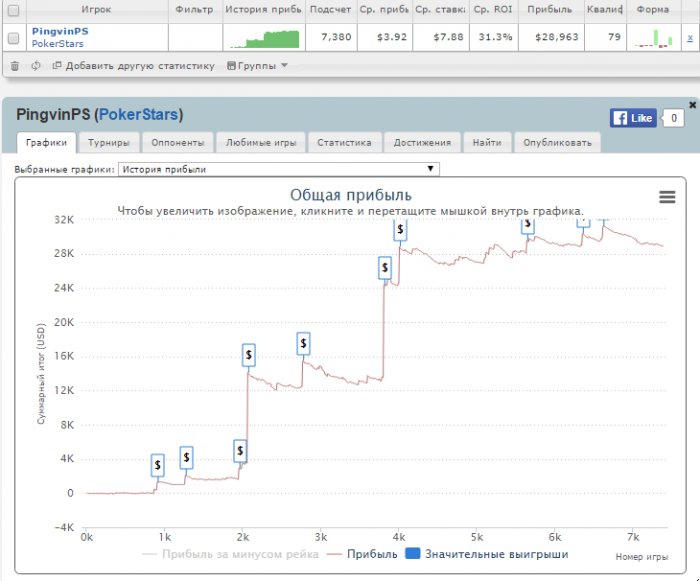Switch to the Графики tab
Screen dimensions: 700x581
46,143
